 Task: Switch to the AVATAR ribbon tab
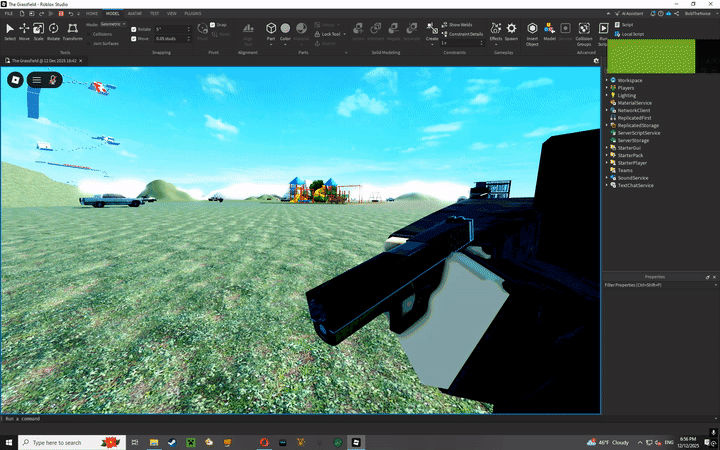pyautogui.click(x=135, y=14)
